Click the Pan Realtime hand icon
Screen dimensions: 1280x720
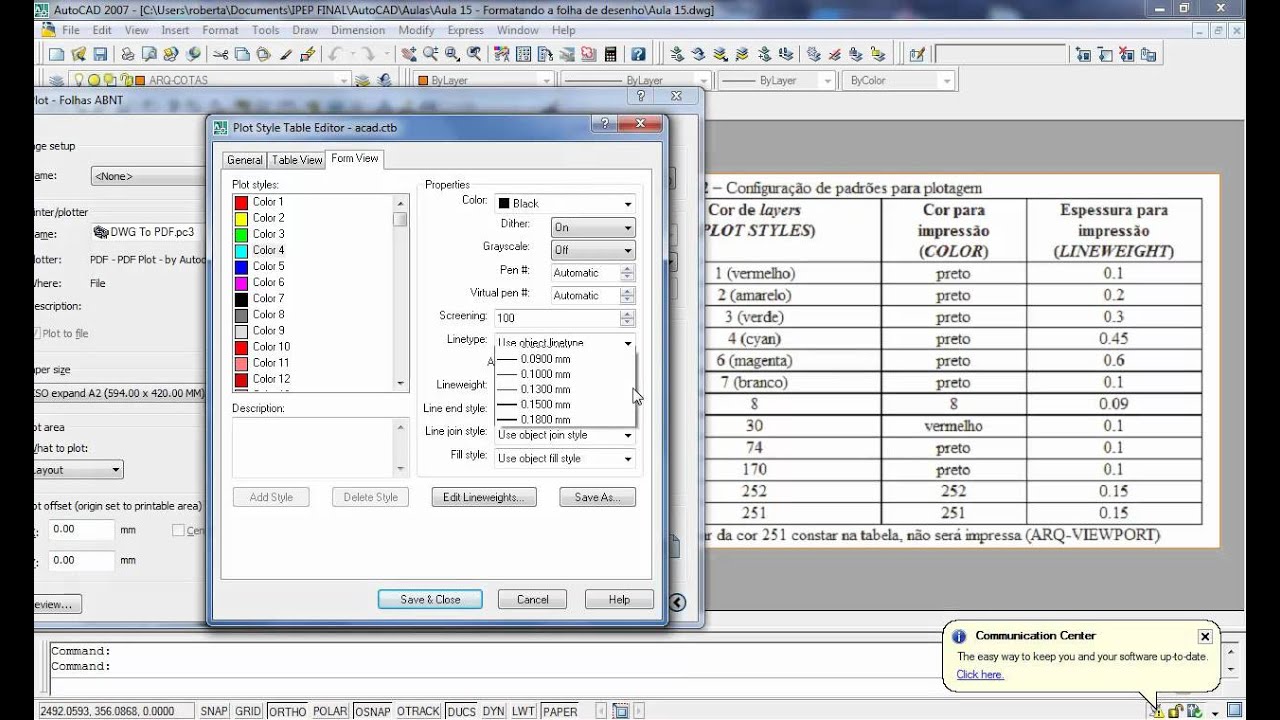(x=408, y=54)
